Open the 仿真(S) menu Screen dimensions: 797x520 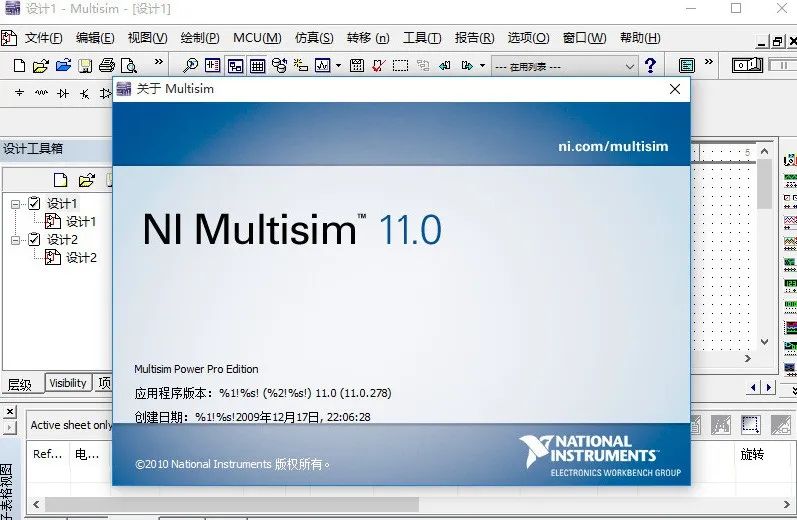coord(314,38)
